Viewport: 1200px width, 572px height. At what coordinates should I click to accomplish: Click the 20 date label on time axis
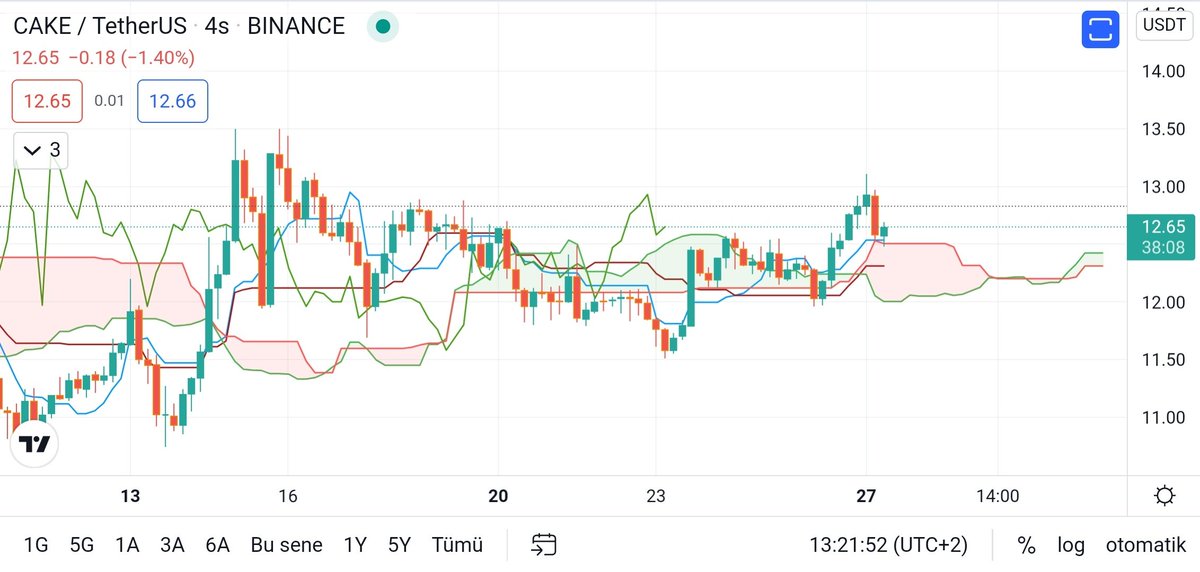click(499, 496)
